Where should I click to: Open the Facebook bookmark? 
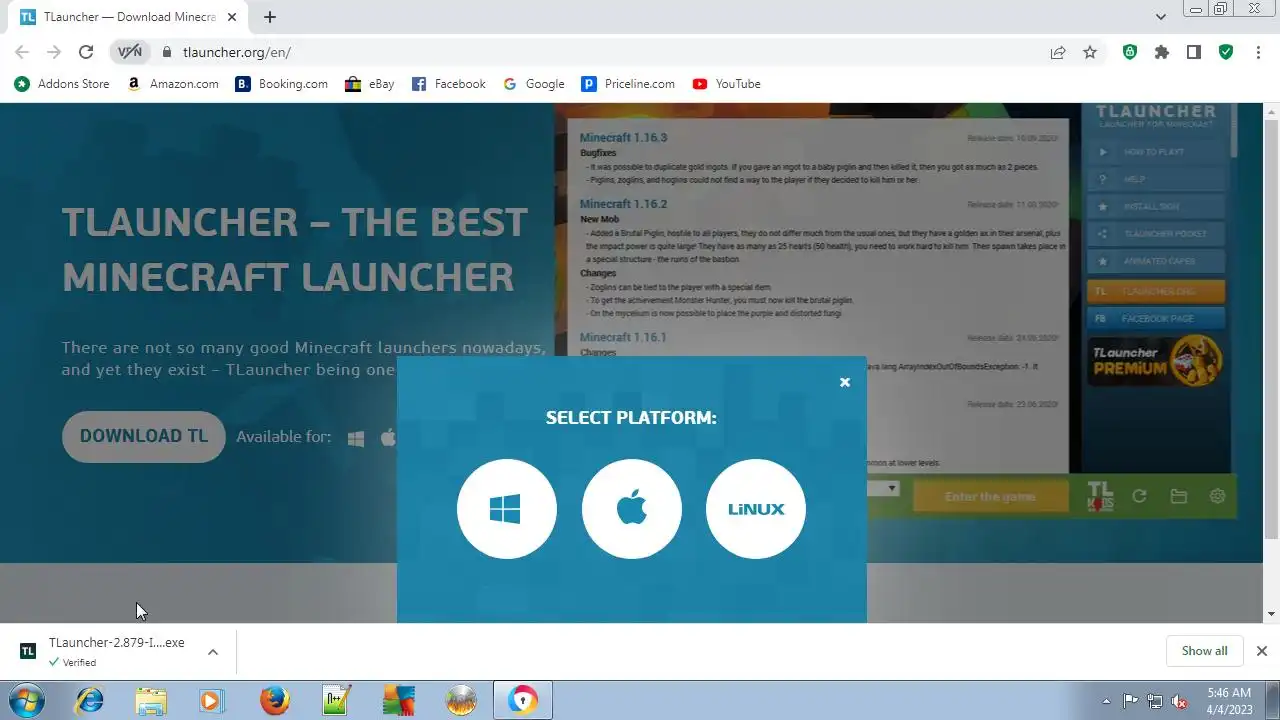click(448, 84)
